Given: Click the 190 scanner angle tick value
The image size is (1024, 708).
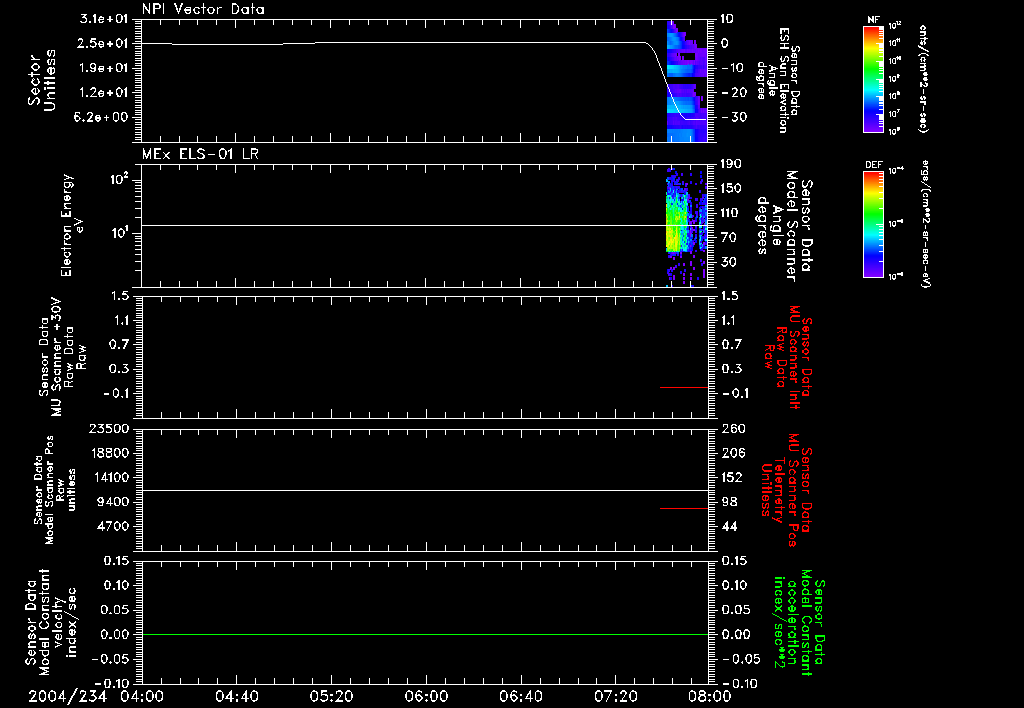Looking at the screenshot, I should click(731, 164).
